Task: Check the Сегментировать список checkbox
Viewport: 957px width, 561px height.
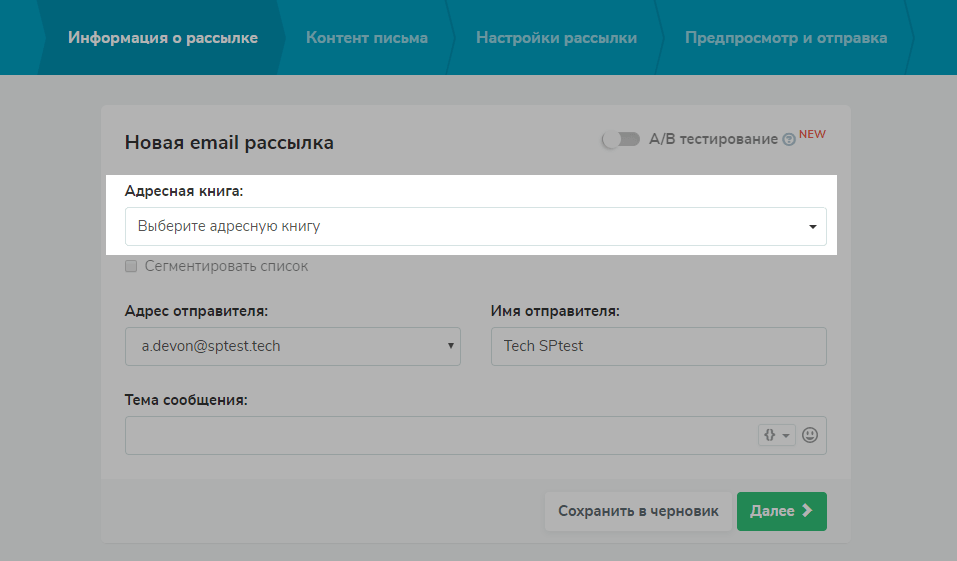Action: 131,267
